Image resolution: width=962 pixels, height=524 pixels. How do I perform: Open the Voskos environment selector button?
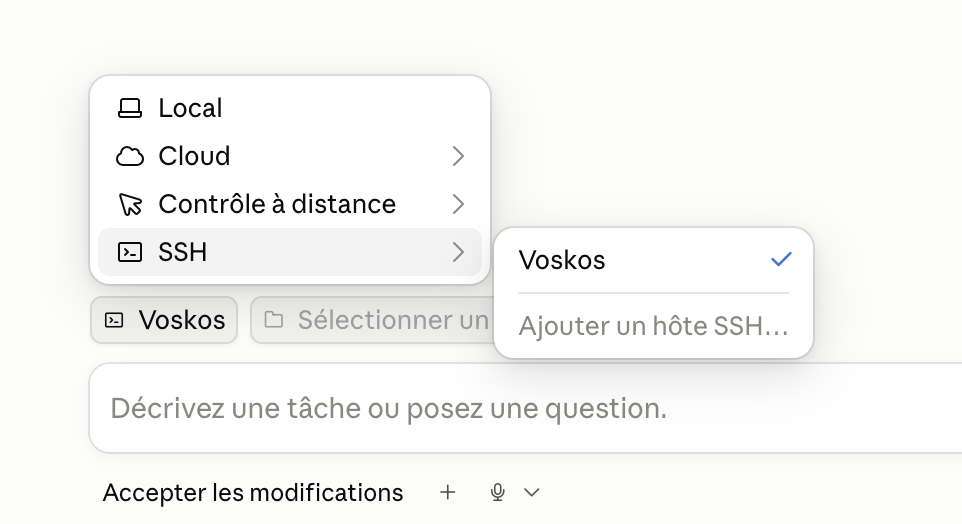click(164, 320)
